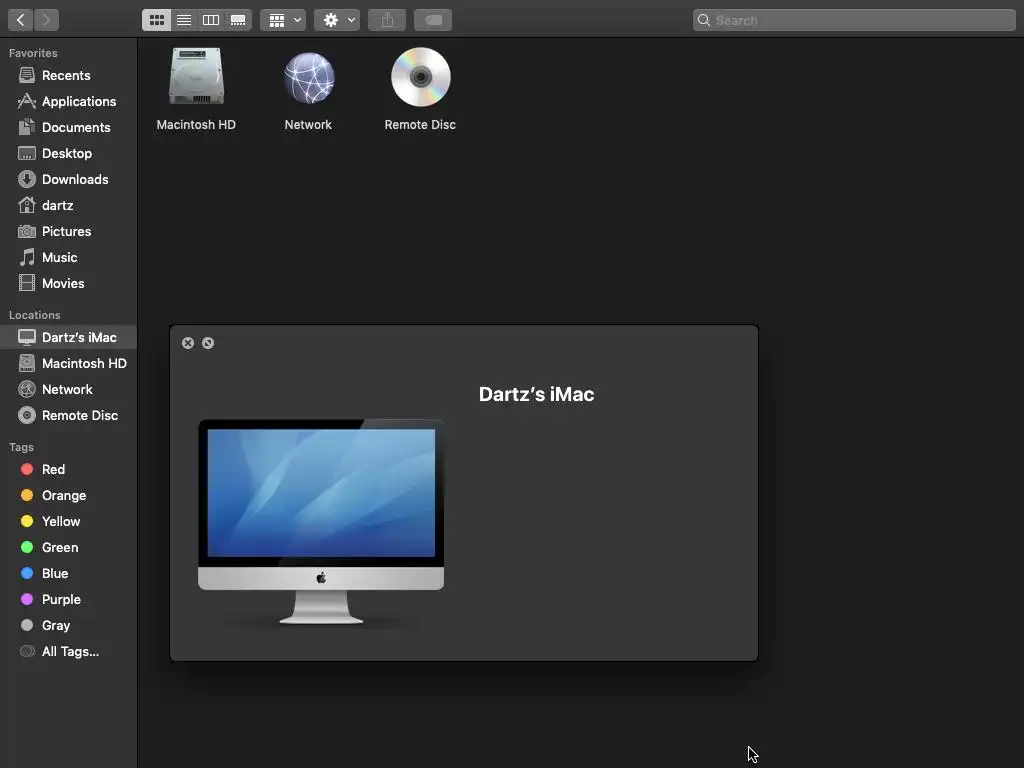Go back with the left arrow button

[21, 20]
